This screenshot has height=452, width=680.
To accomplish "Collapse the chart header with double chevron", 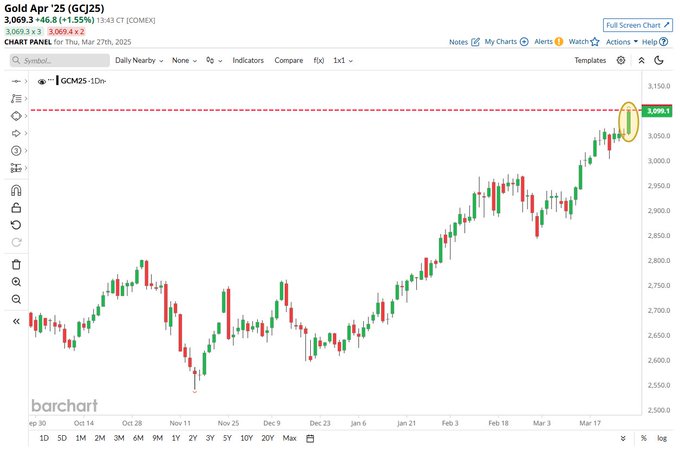I will point(641,60).
